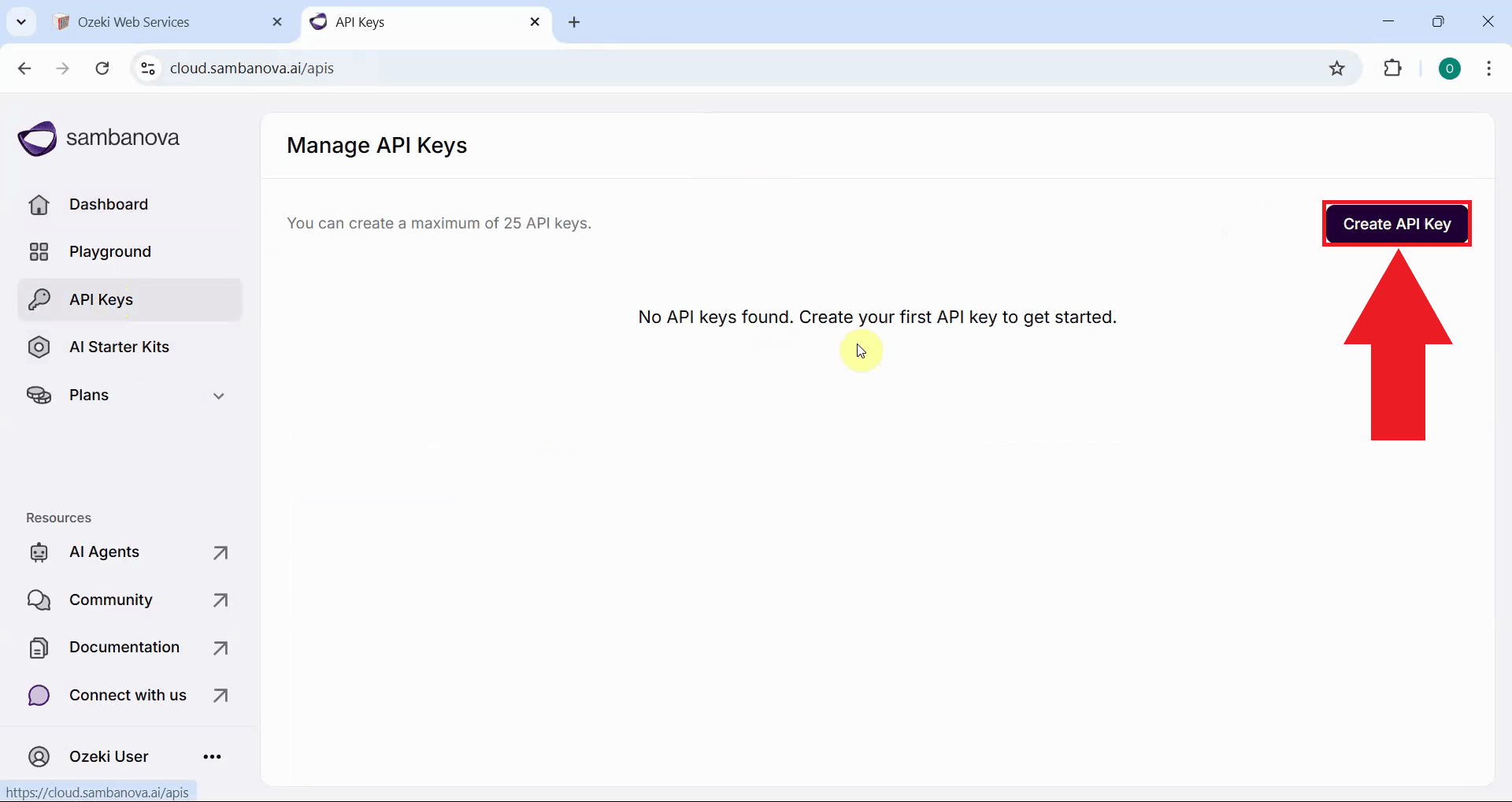1512x802 pixels.
Task: Select the Dashboard home icon
Action: pyautogui.click(x=39, y=204)
